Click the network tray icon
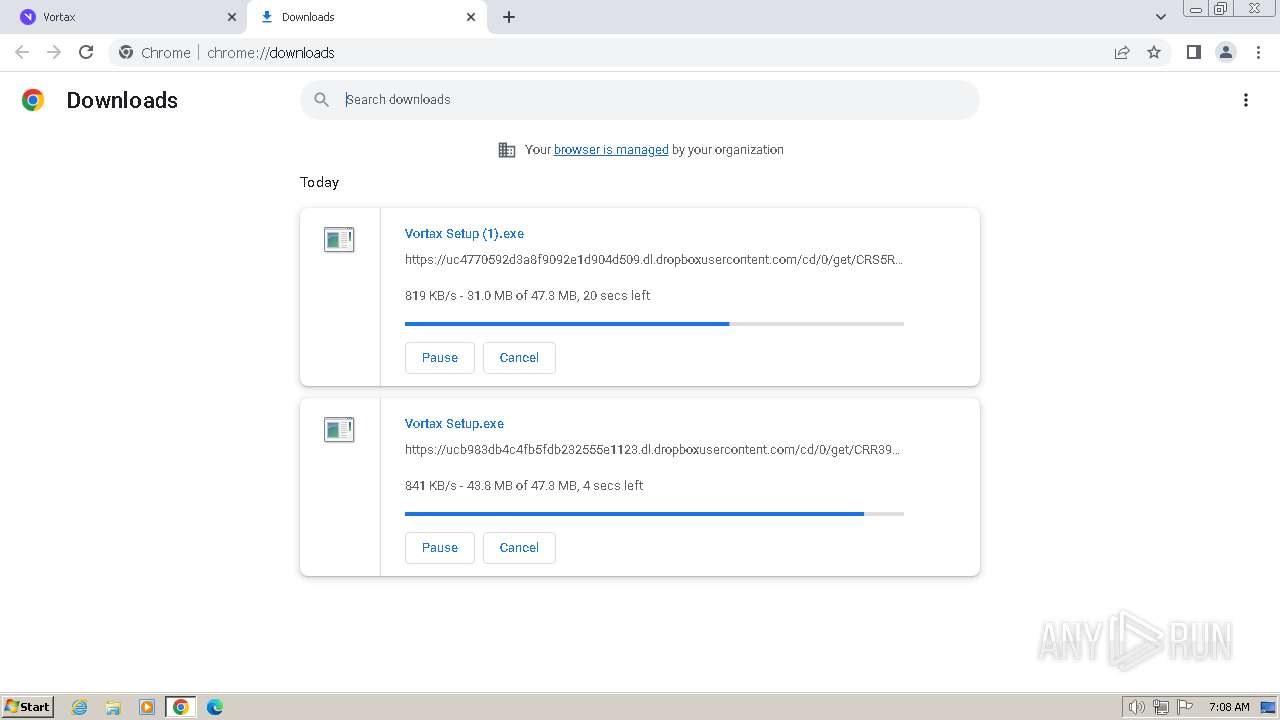Viewport: 1280px width, 720px height. (1161, 707)
